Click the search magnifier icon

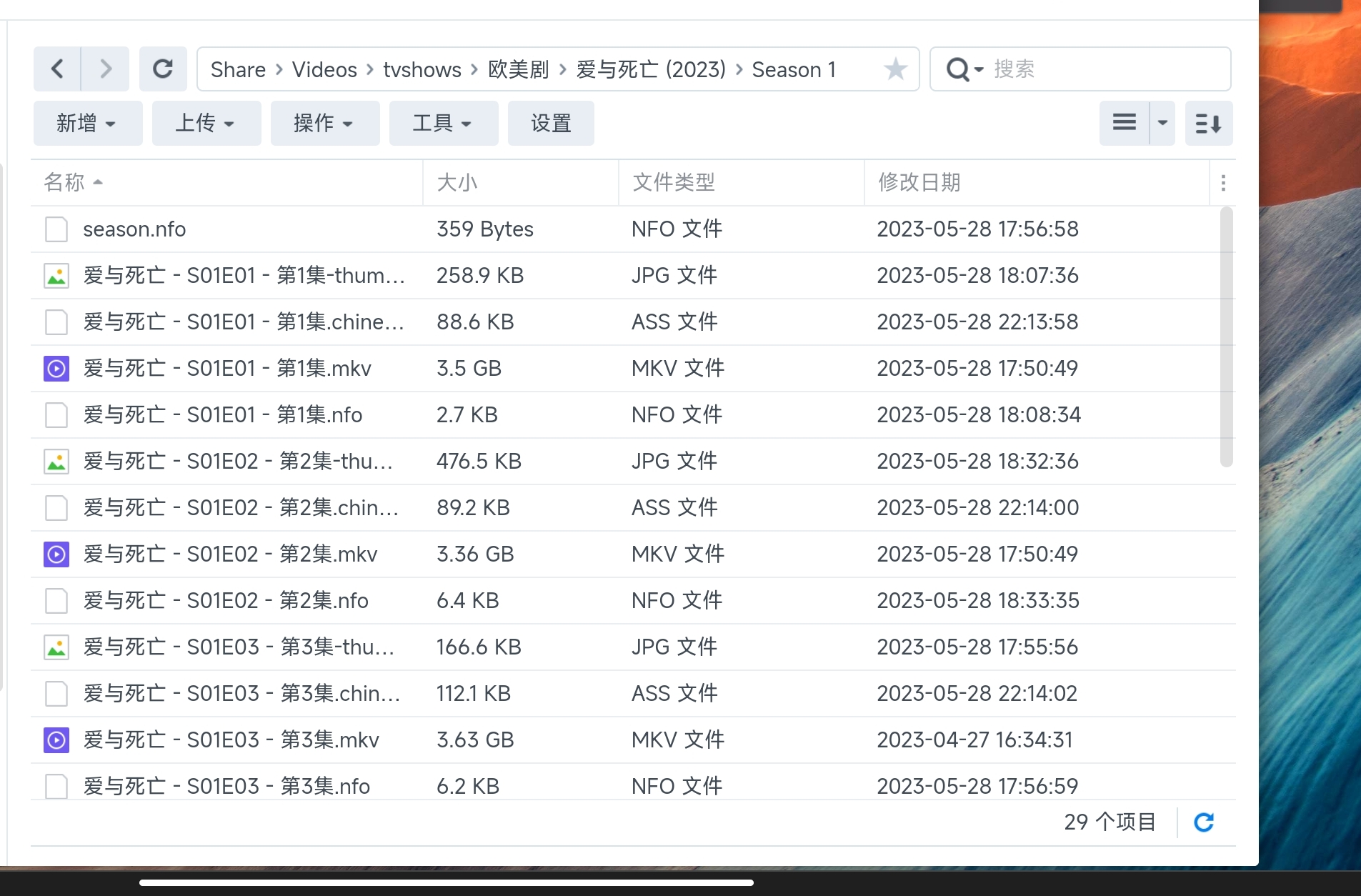click(958, 69)
